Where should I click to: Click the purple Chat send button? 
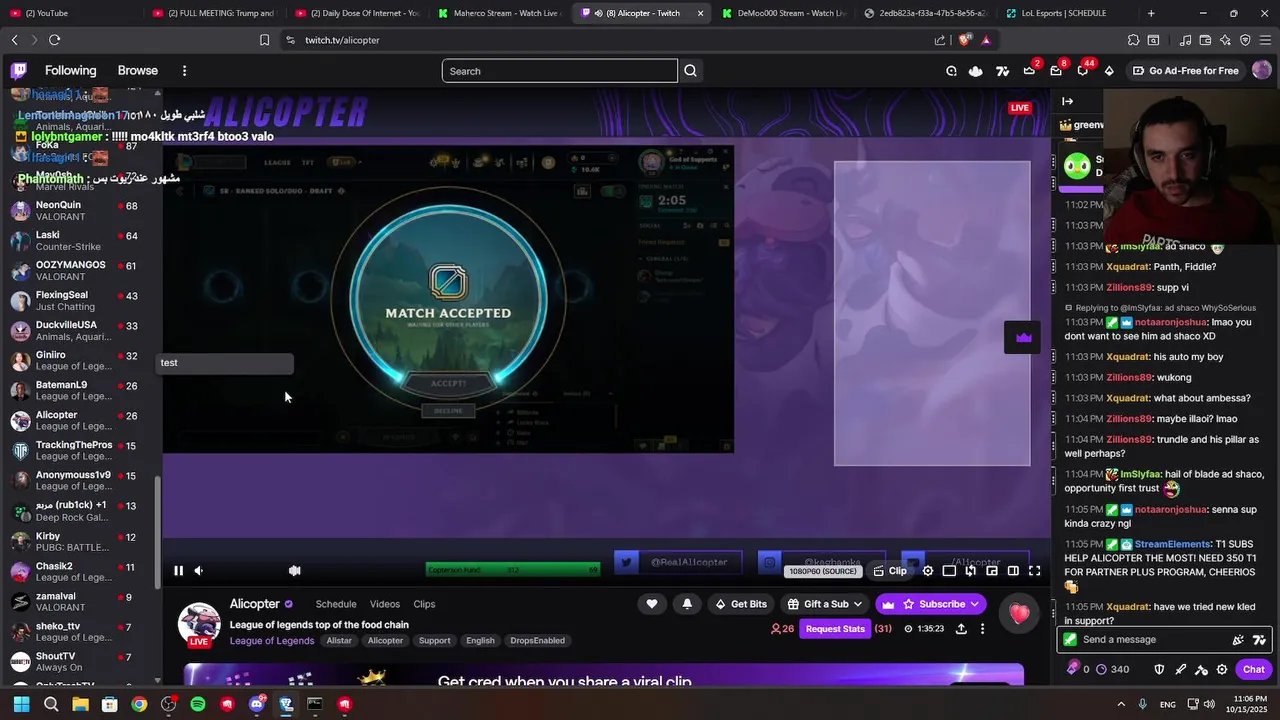coord(1254,669)
